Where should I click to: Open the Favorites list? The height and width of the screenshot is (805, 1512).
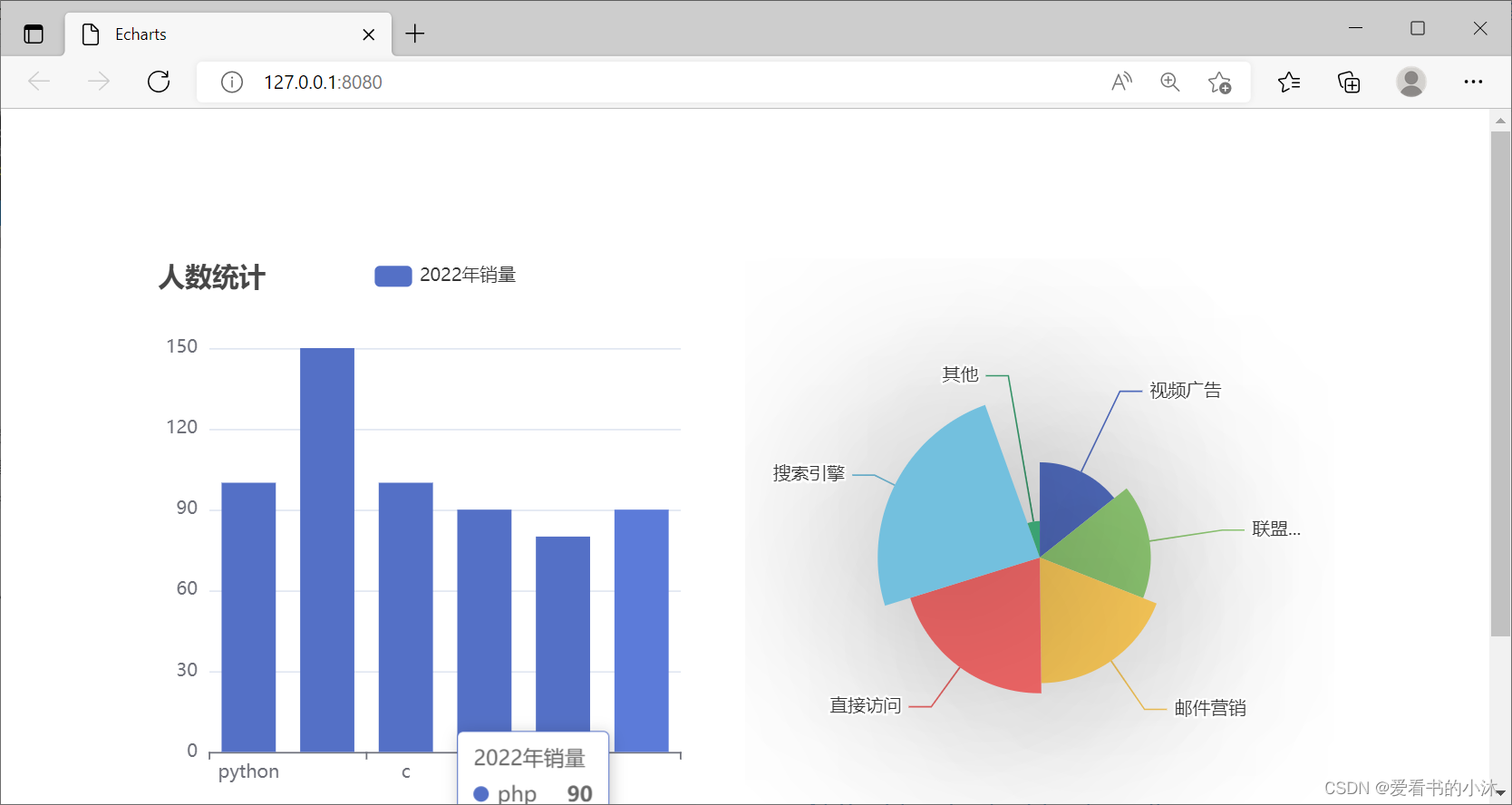[1289, 82]
